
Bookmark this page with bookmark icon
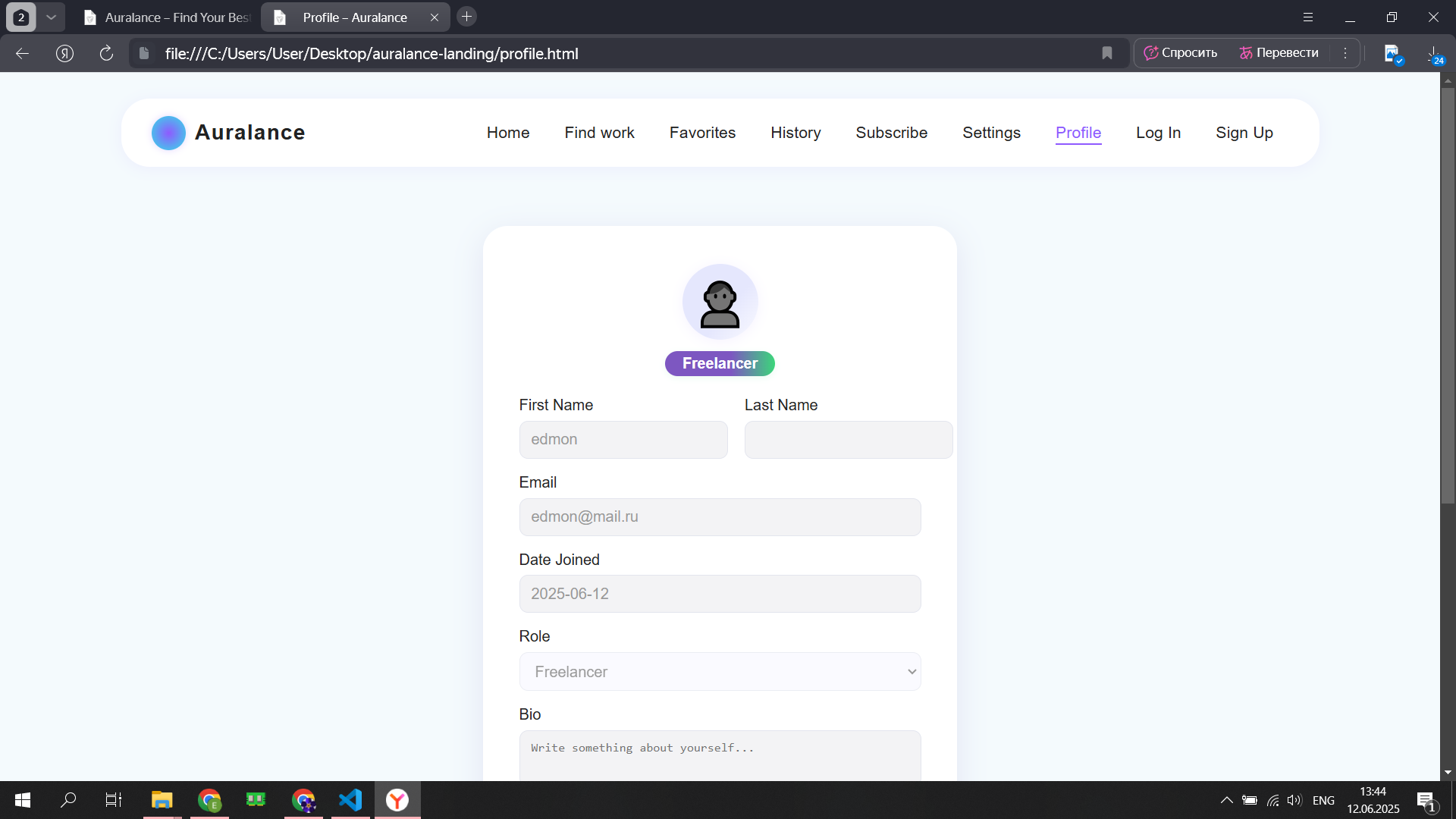click(x=1106, y=53)
